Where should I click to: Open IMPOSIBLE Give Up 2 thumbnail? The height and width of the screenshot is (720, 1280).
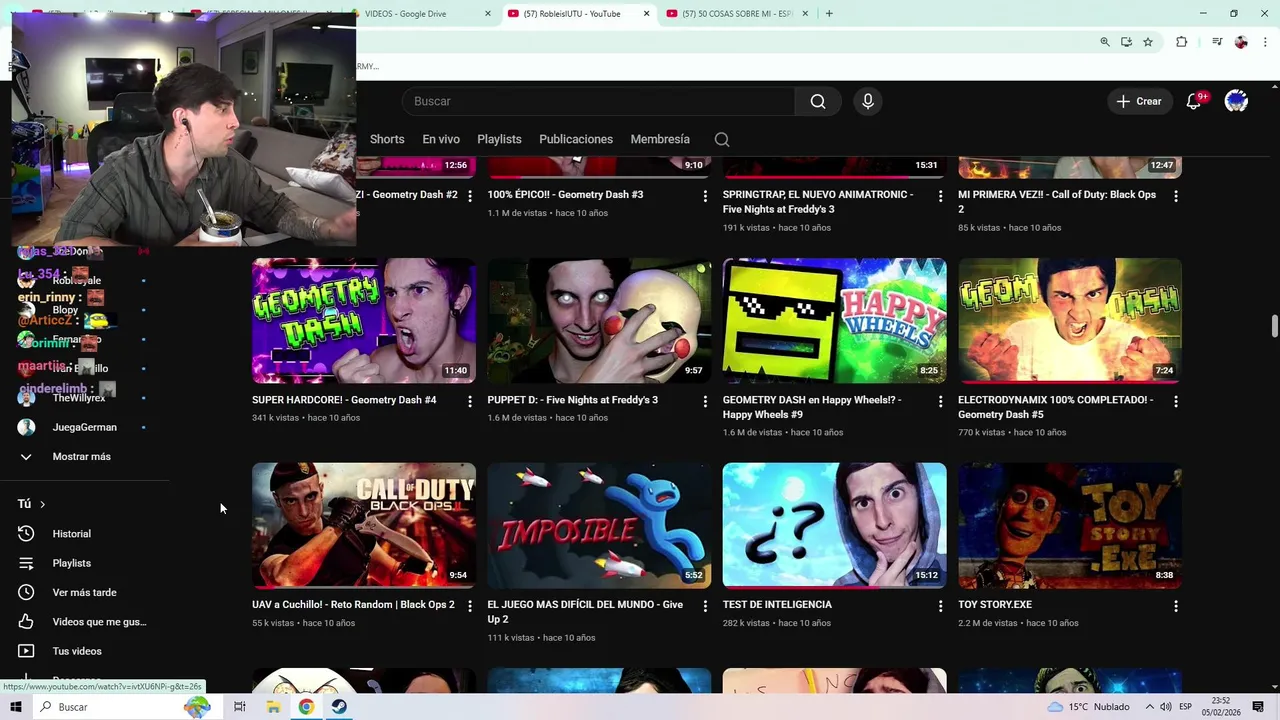(599, 525)
